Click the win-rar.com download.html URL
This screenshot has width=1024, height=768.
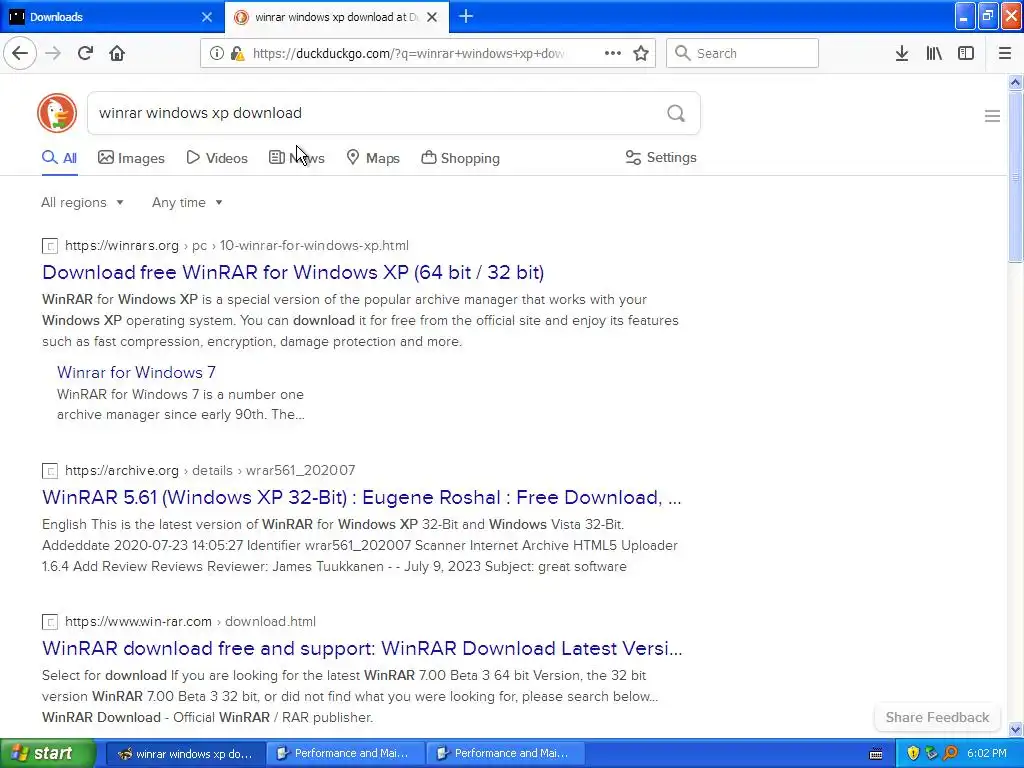[x=191, y=621]
